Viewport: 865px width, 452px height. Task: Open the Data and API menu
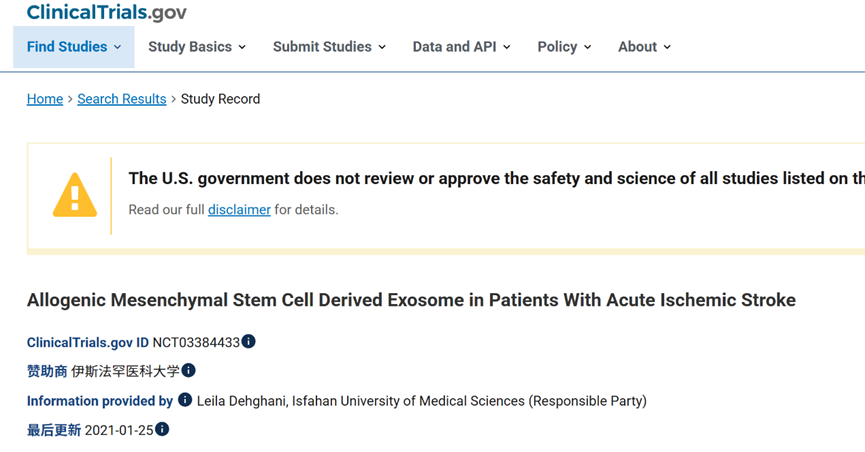[462, 47]
